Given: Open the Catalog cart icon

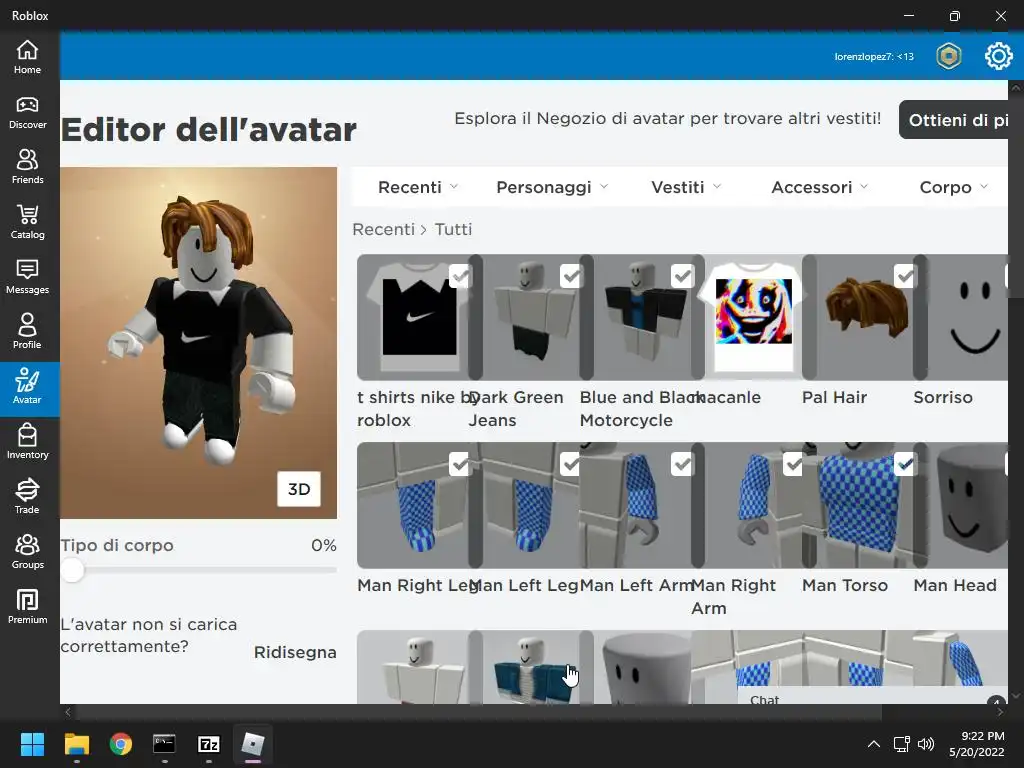Looking at the screenshot, I should click(27, 222).
